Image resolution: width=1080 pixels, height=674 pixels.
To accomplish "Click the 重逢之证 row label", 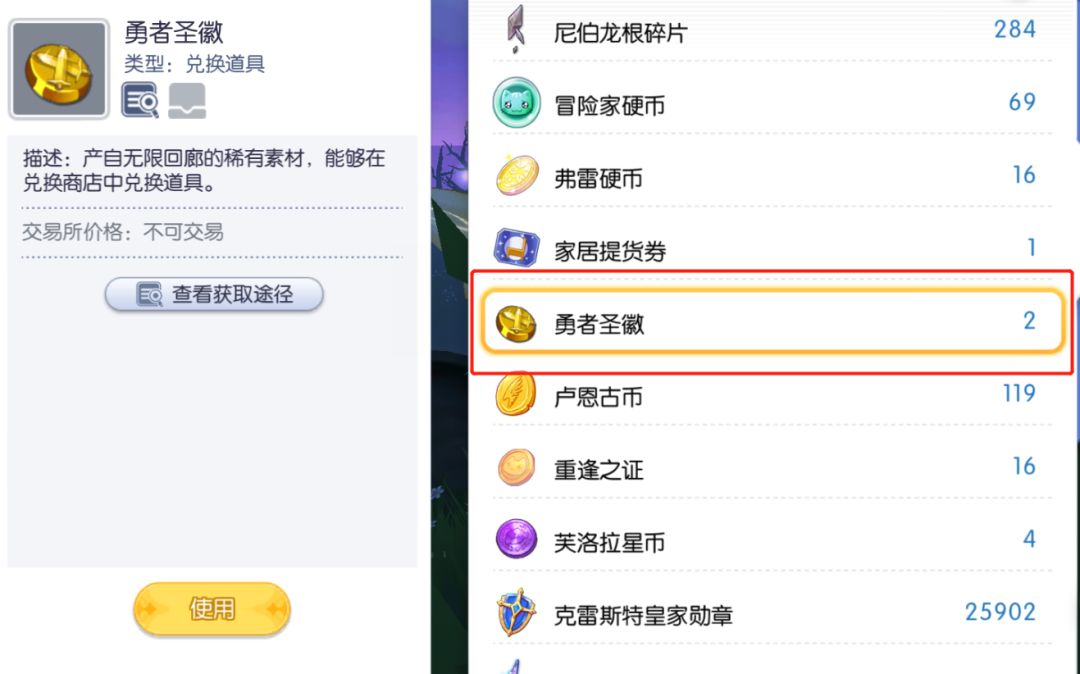I will pyautogui.click(x=598, y=469).
